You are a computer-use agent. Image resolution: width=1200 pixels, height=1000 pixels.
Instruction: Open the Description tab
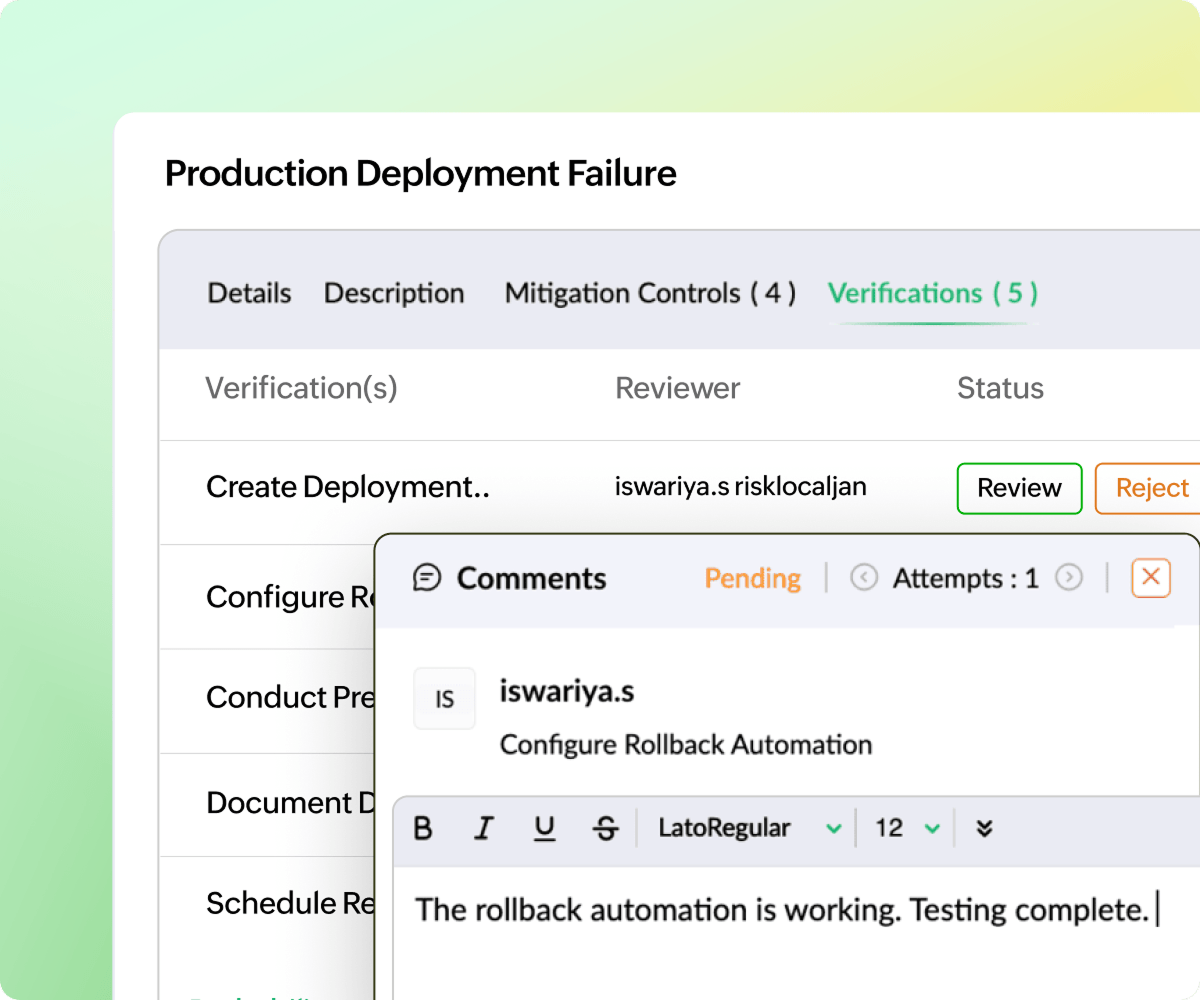(x=393, y=293)
